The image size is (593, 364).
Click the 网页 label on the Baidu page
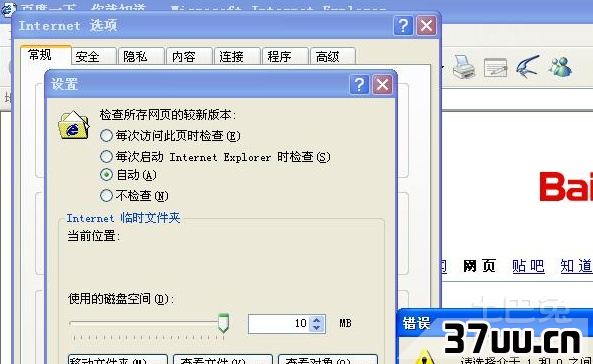(x=479, y=266)
